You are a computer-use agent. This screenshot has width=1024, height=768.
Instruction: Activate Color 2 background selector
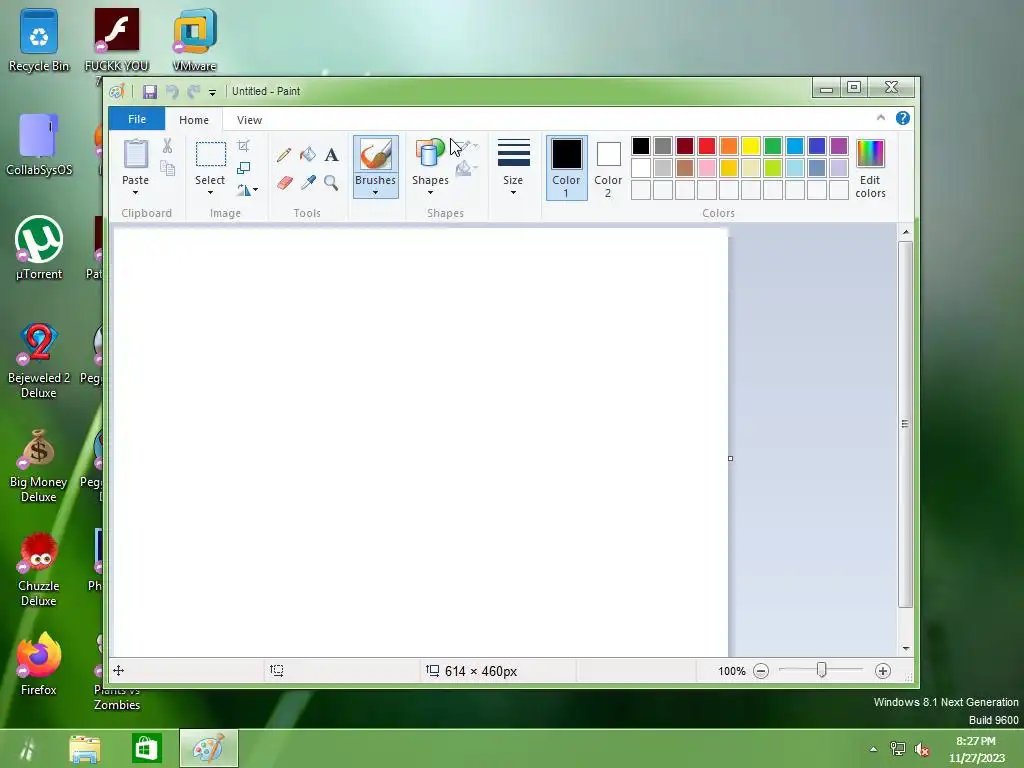608,167
